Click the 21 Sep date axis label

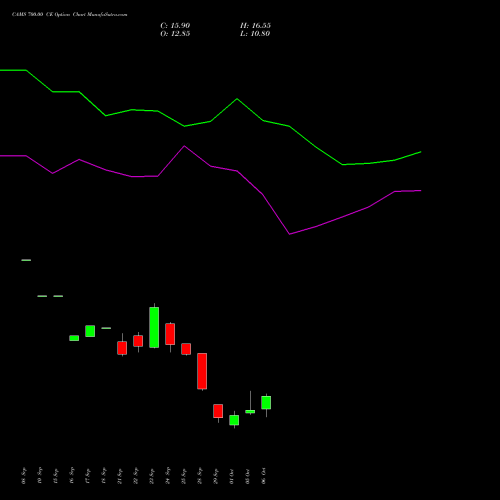point(120,476)
